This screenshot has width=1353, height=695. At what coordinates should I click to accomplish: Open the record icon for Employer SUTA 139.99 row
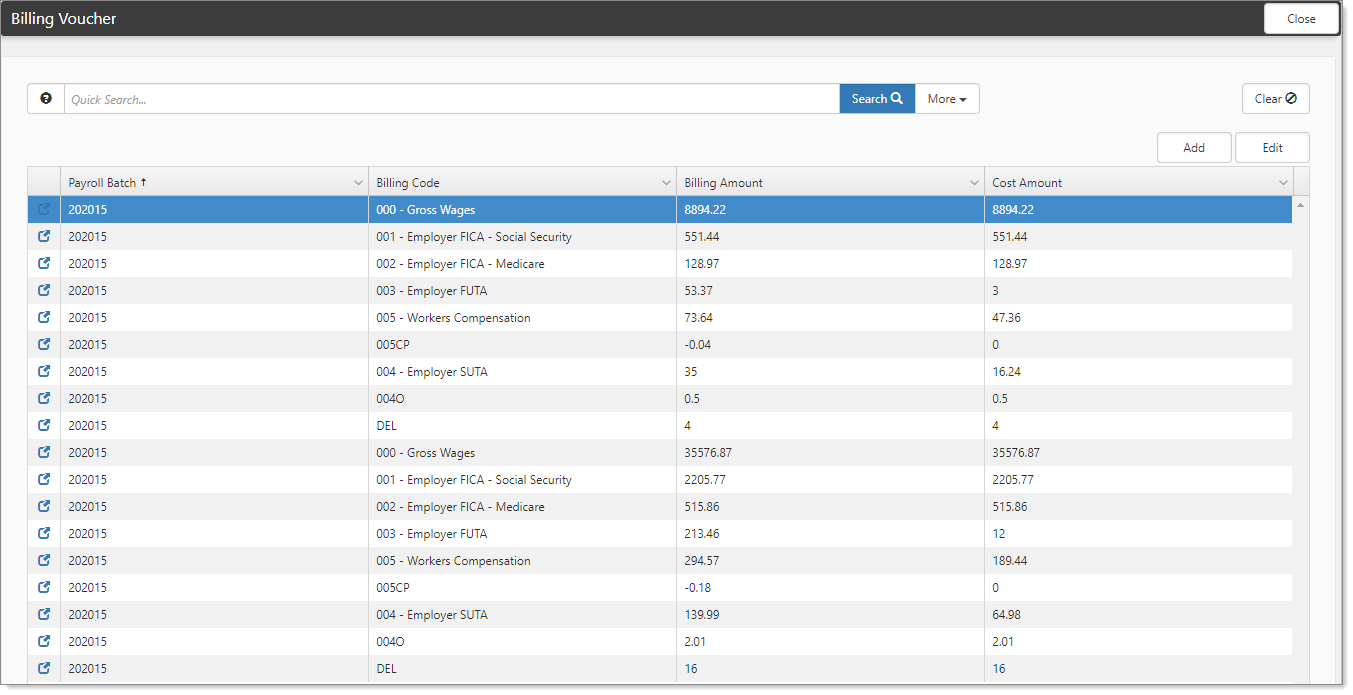click(44, 615)
